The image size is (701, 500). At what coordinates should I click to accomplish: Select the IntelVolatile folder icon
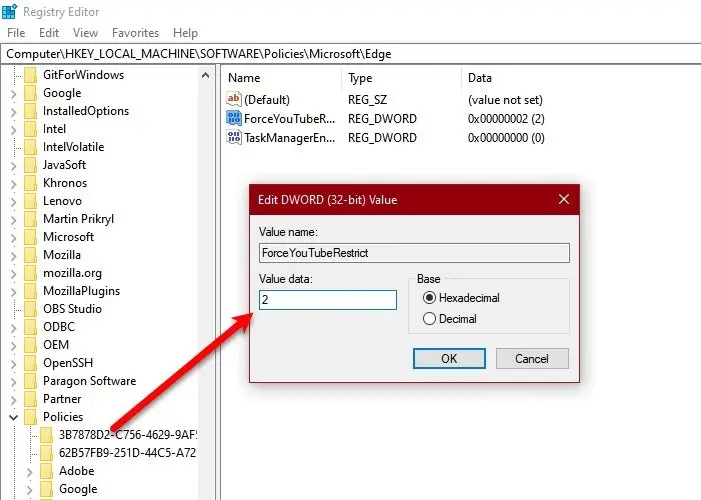pyautogui.click(x=30, y=147)
